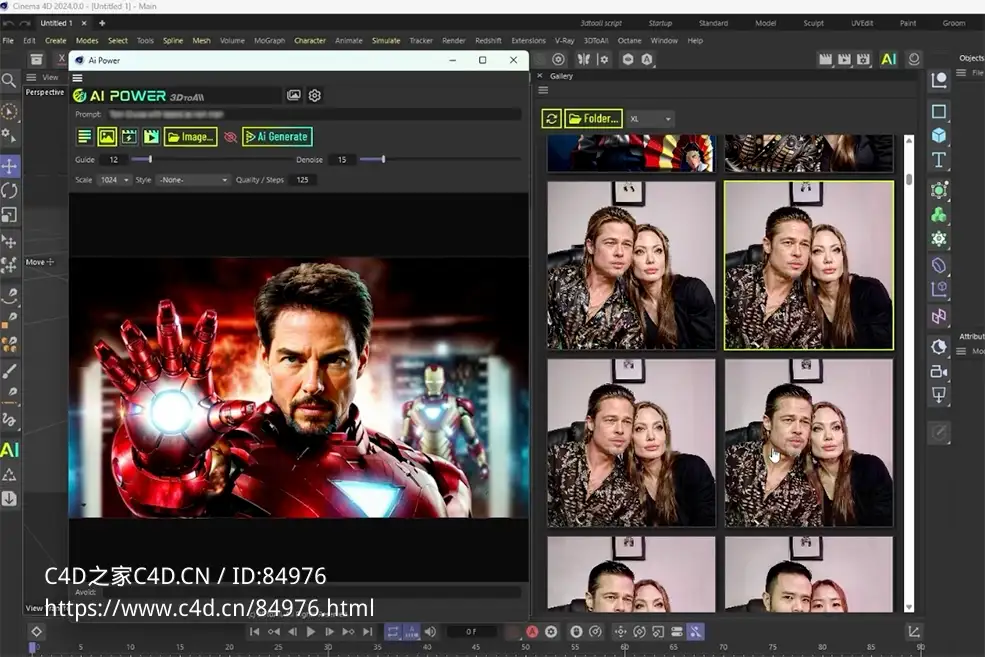Toggle the highlighted rightmost key option button
The width and height of the screenshot is (985, 657).
click(695, 632)
